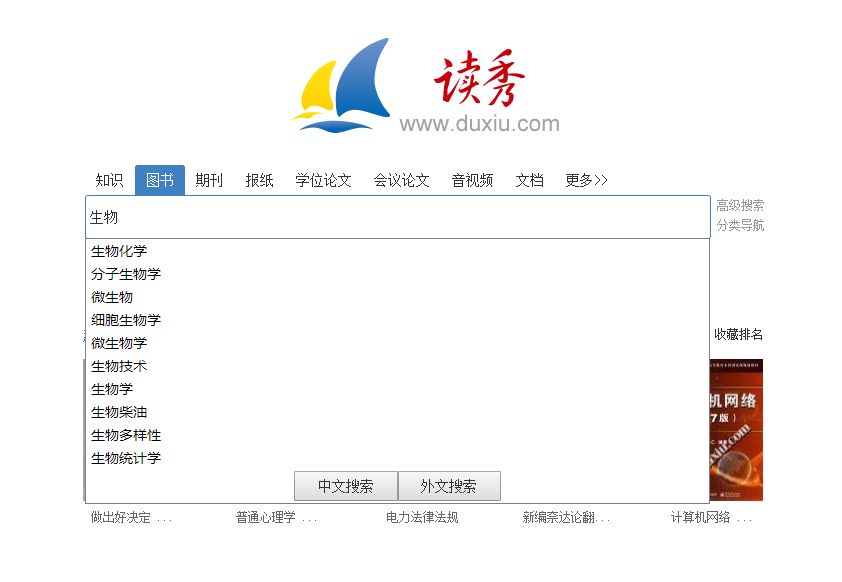This screenshot has height=582, width=842.
Task: Click the 外文搜索 button
Action: [x=449, y=486]
